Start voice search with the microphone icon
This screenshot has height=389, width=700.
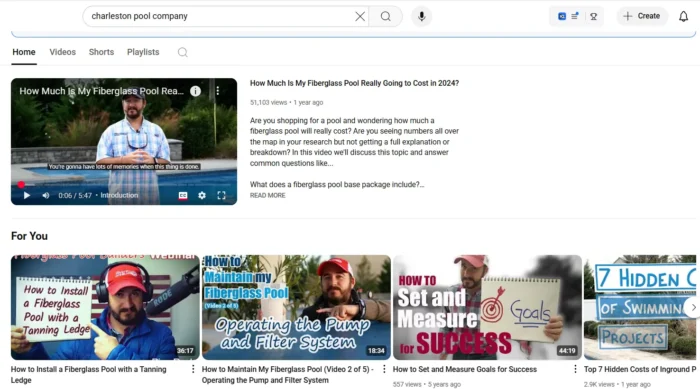[421, 17]
